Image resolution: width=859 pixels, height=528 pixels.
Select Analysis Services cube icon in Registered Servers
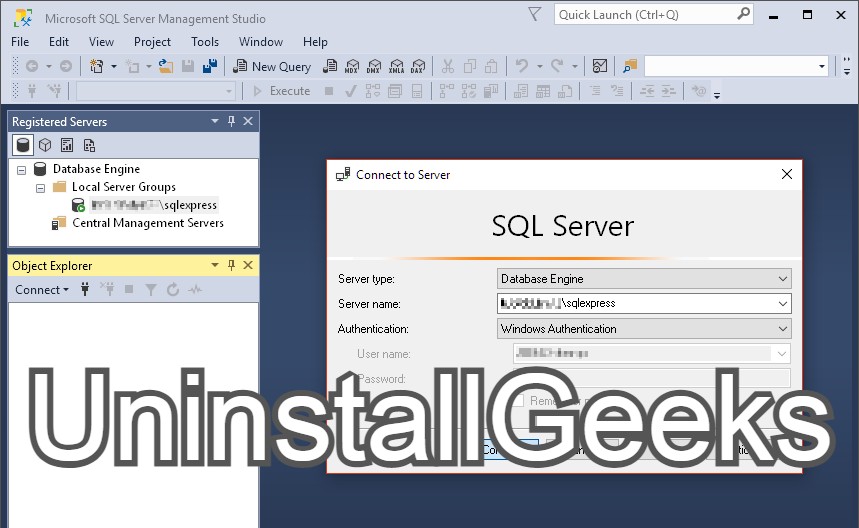click(x=45, y=145)
